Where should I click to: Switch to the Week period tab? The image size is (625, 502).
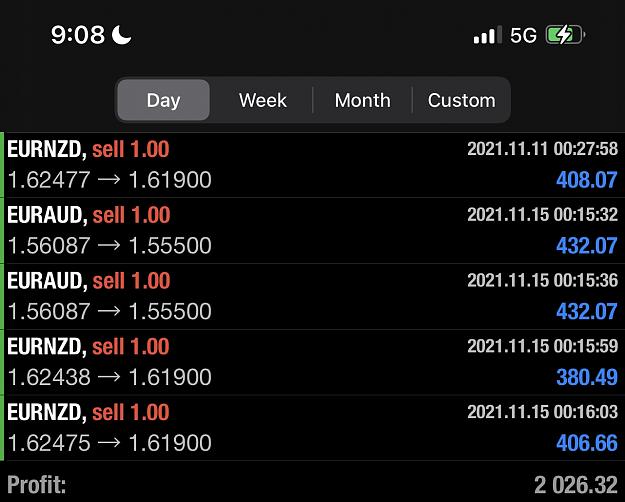tap(263, 100)
